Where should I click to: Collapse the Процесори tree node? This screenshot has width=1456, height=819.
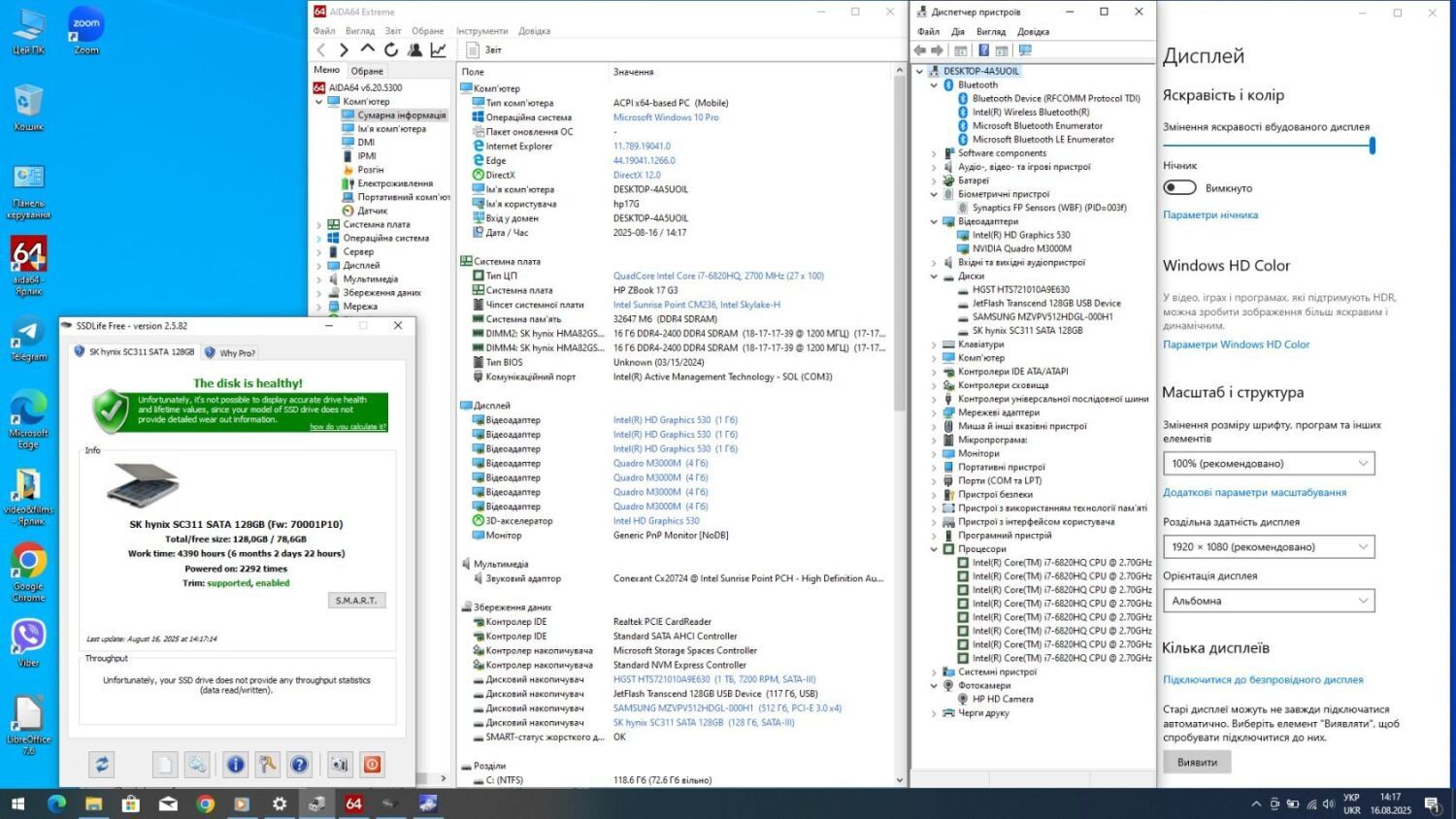click(x=935, y=549)
